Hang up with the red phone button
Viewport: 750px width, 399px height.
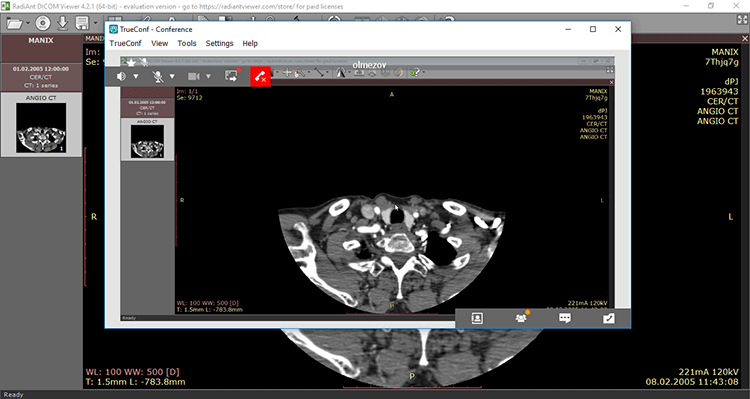260,77
